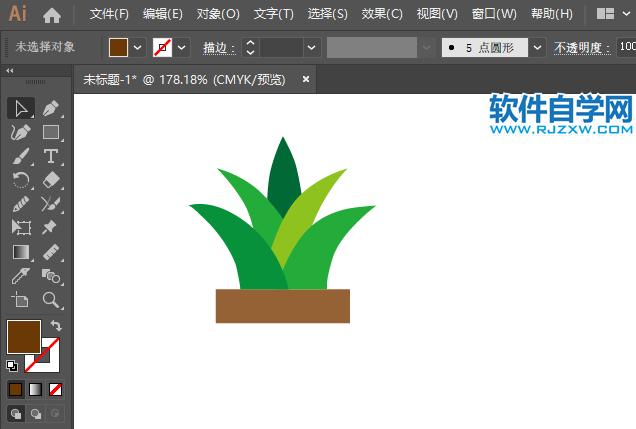Viewport: 636px width, 429px height.
Task: Open the 对象(O) menu
Action: [x=218, y=14]
